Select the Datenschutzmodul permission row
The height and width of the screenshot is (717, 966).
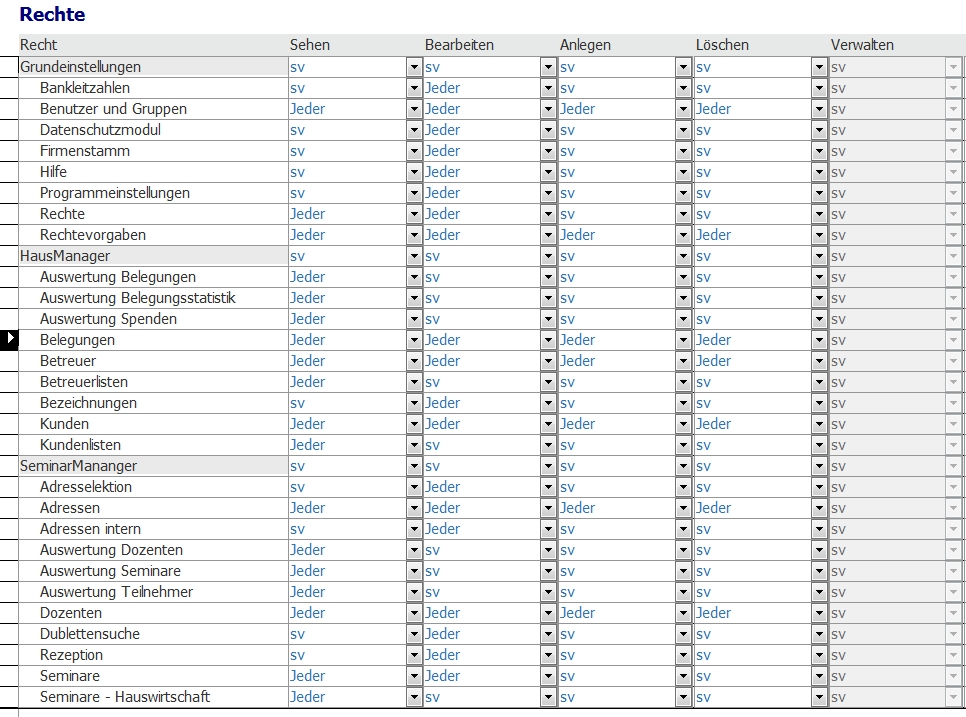(100, 130)
